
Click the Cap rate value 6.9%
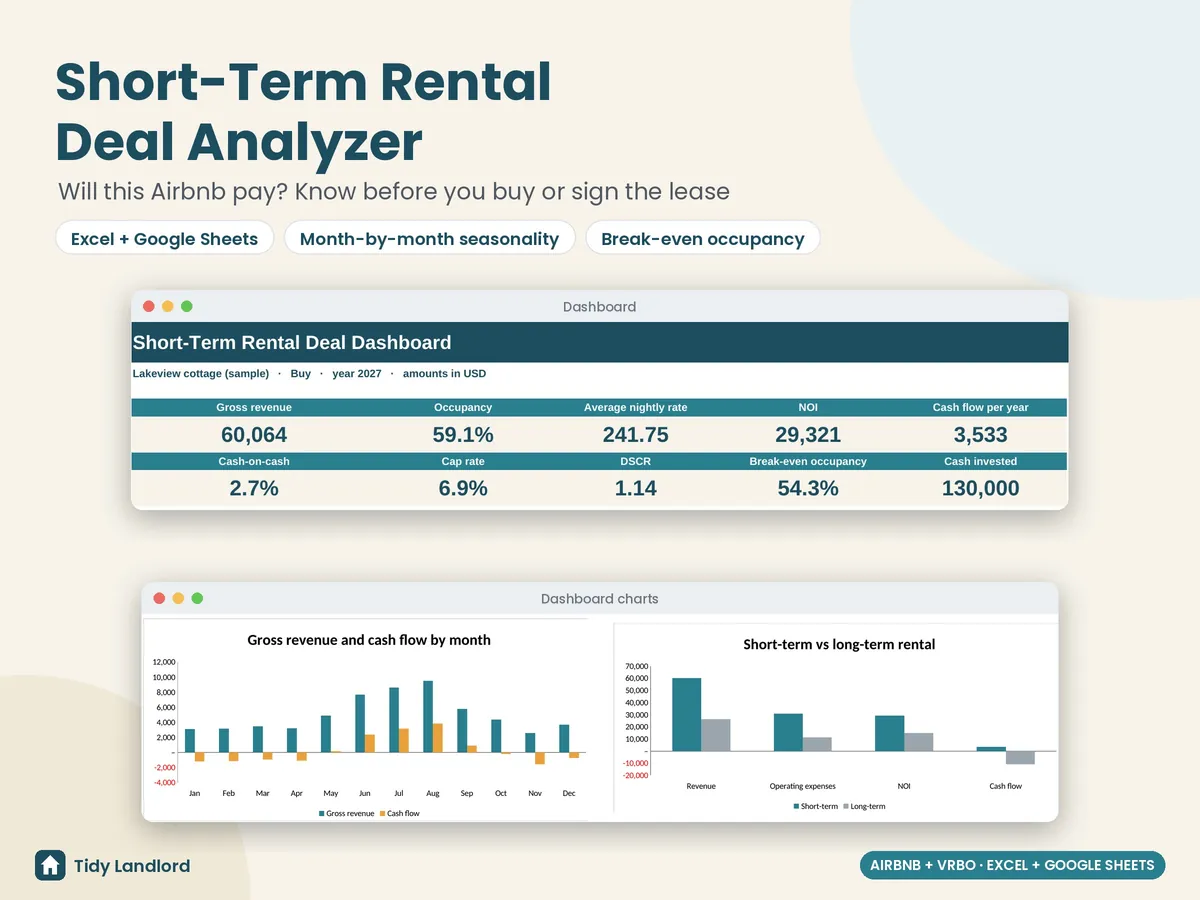[463, 488]
